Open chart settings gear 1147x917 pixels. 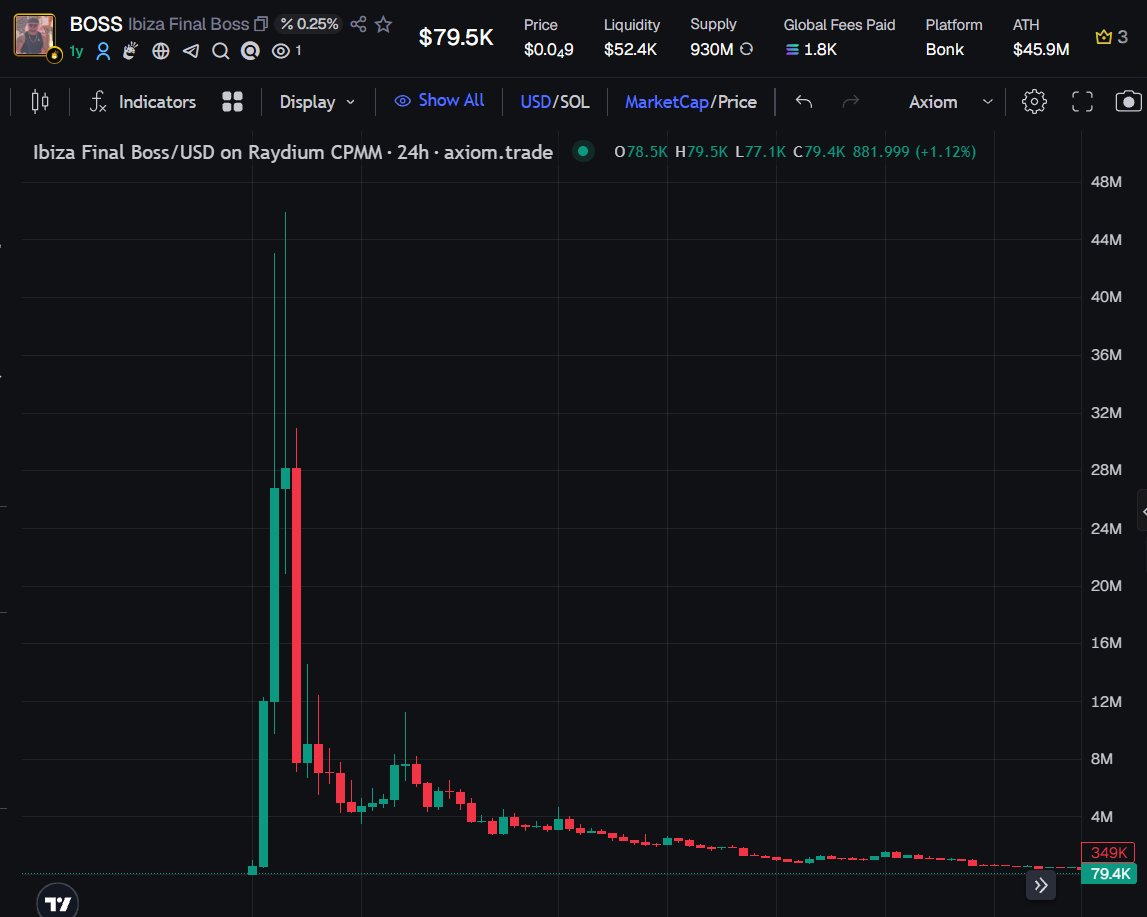point(1034,102)
